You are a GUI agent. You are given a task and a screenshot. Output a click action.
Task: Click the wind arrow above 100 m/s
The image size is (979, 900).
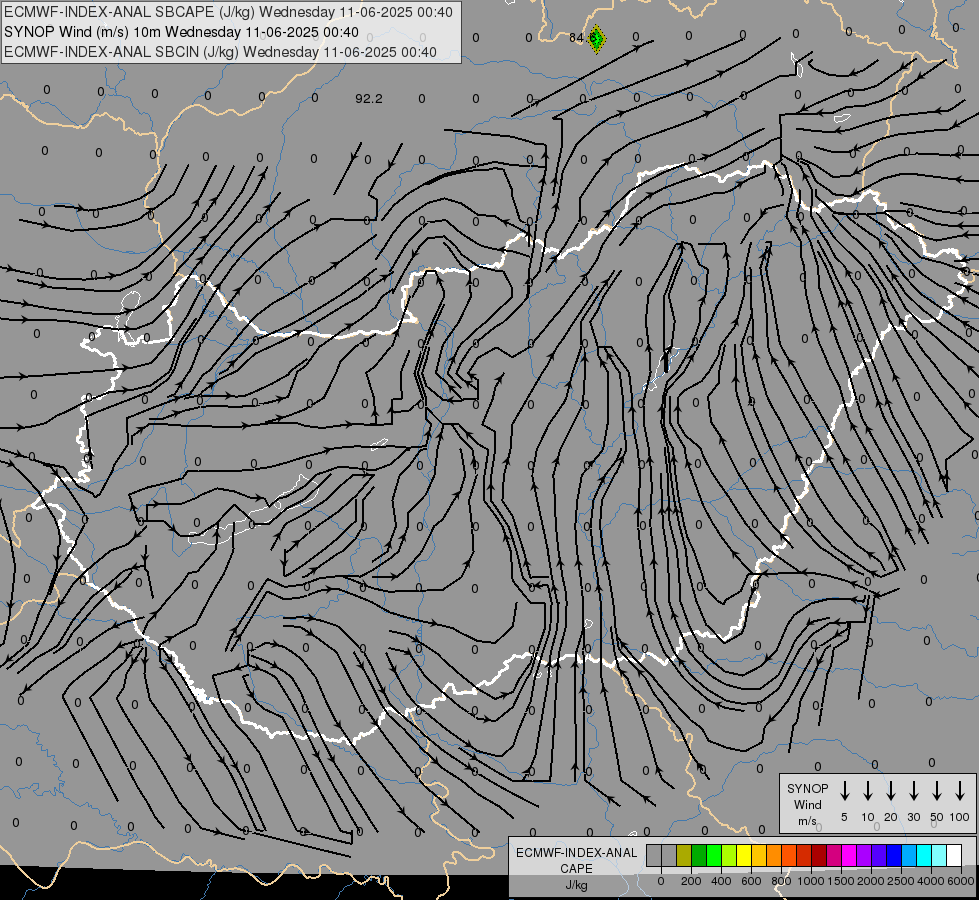coord(960,791)
